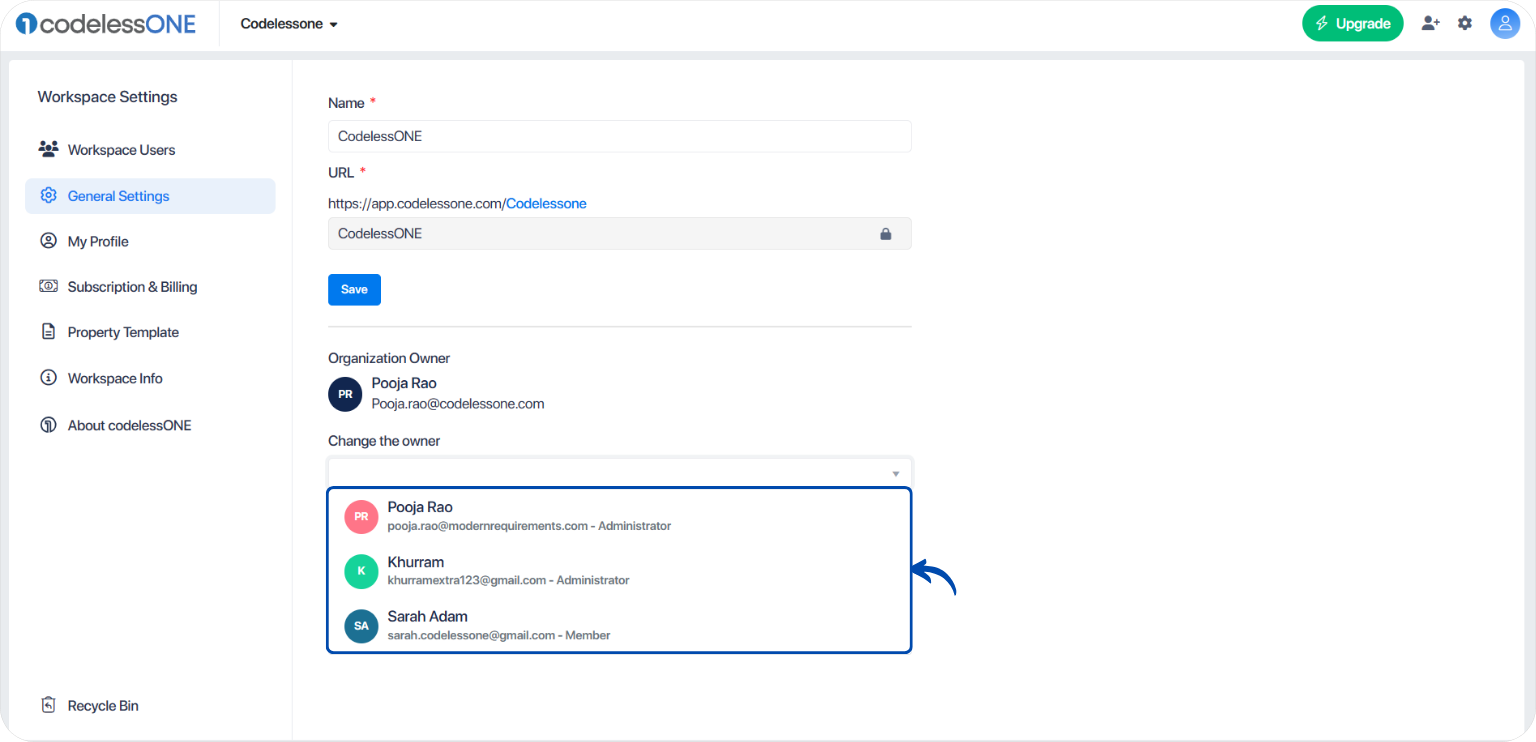Click the Recycle Bin icon
Image resolution: width=1536 pixels, height=742 pixels.
pyautogui.click(x=48, y=705)
